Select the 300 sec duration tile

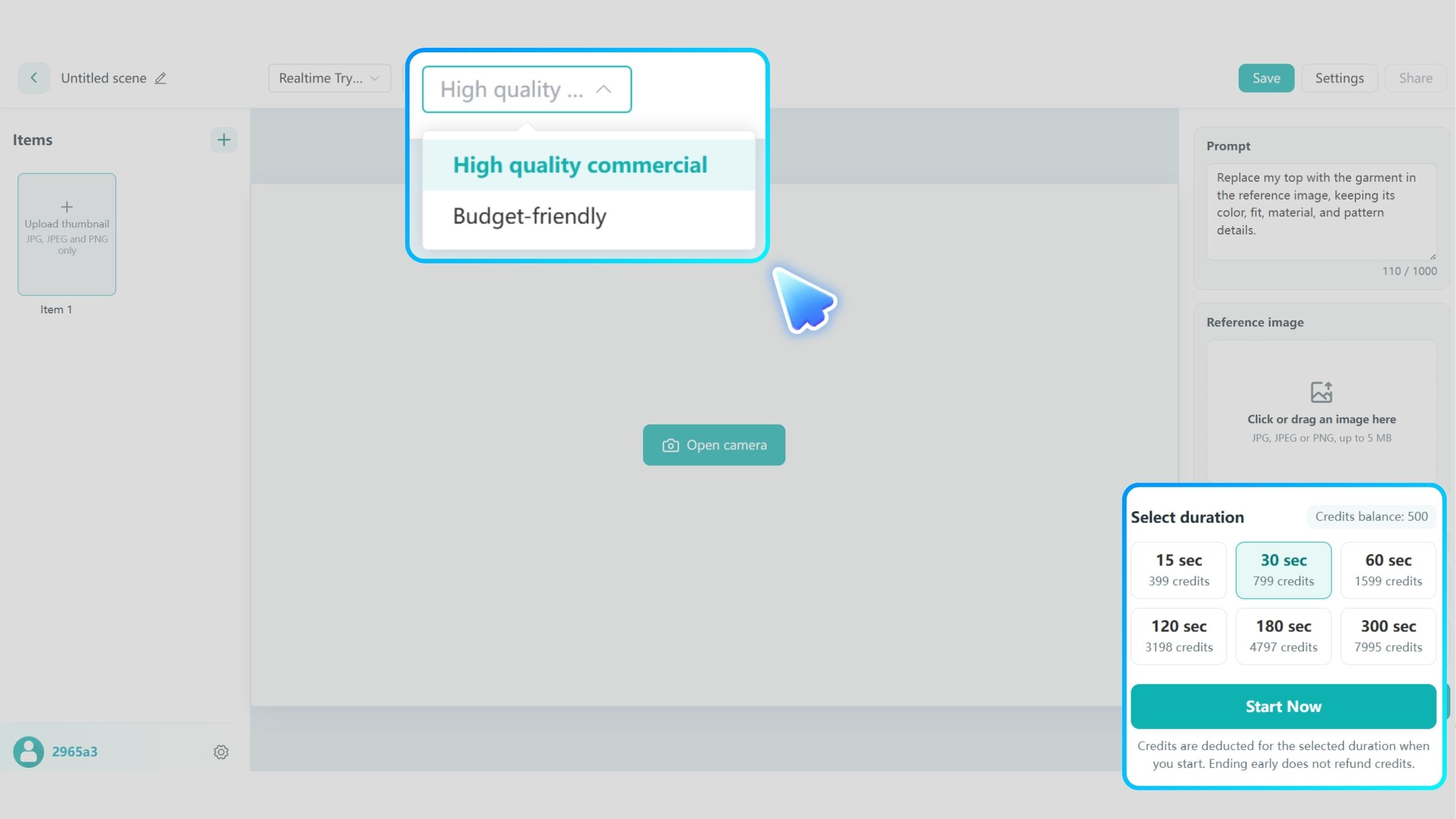[x=1388, y=636]
